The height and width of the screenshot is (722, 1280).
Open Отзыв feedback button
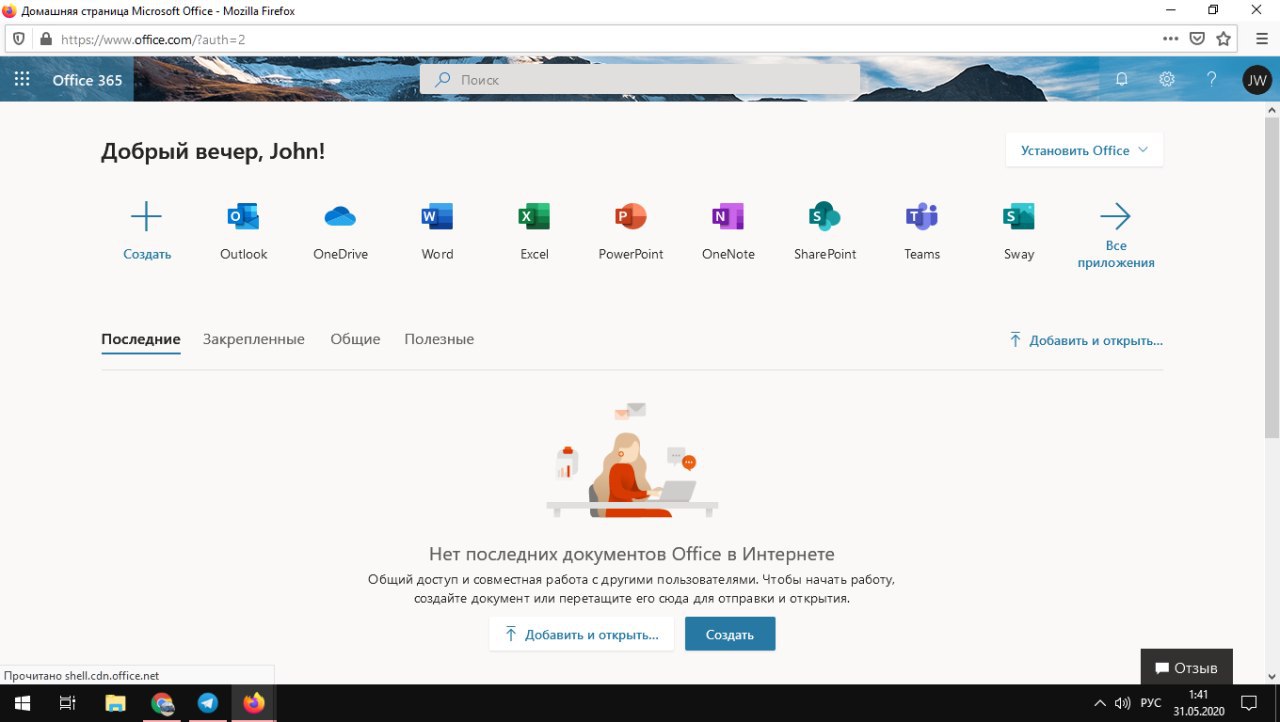[1186, 667]
